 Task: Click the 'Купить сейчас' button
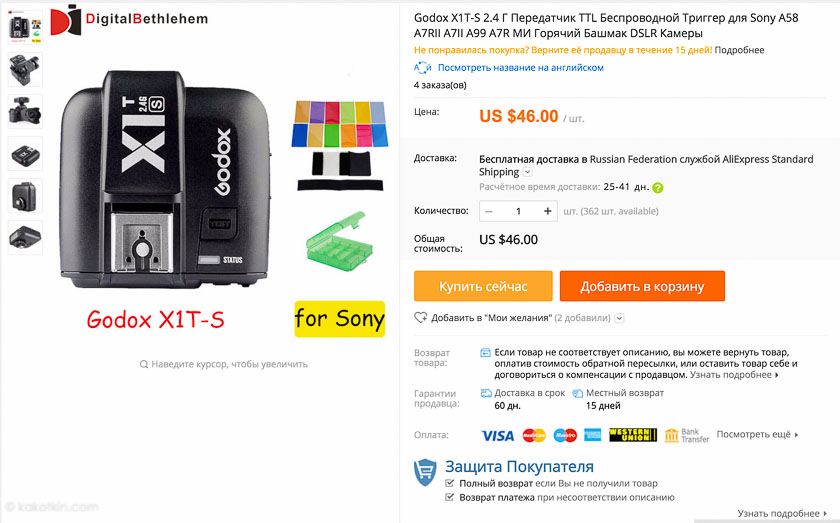[x=483, y=286]
